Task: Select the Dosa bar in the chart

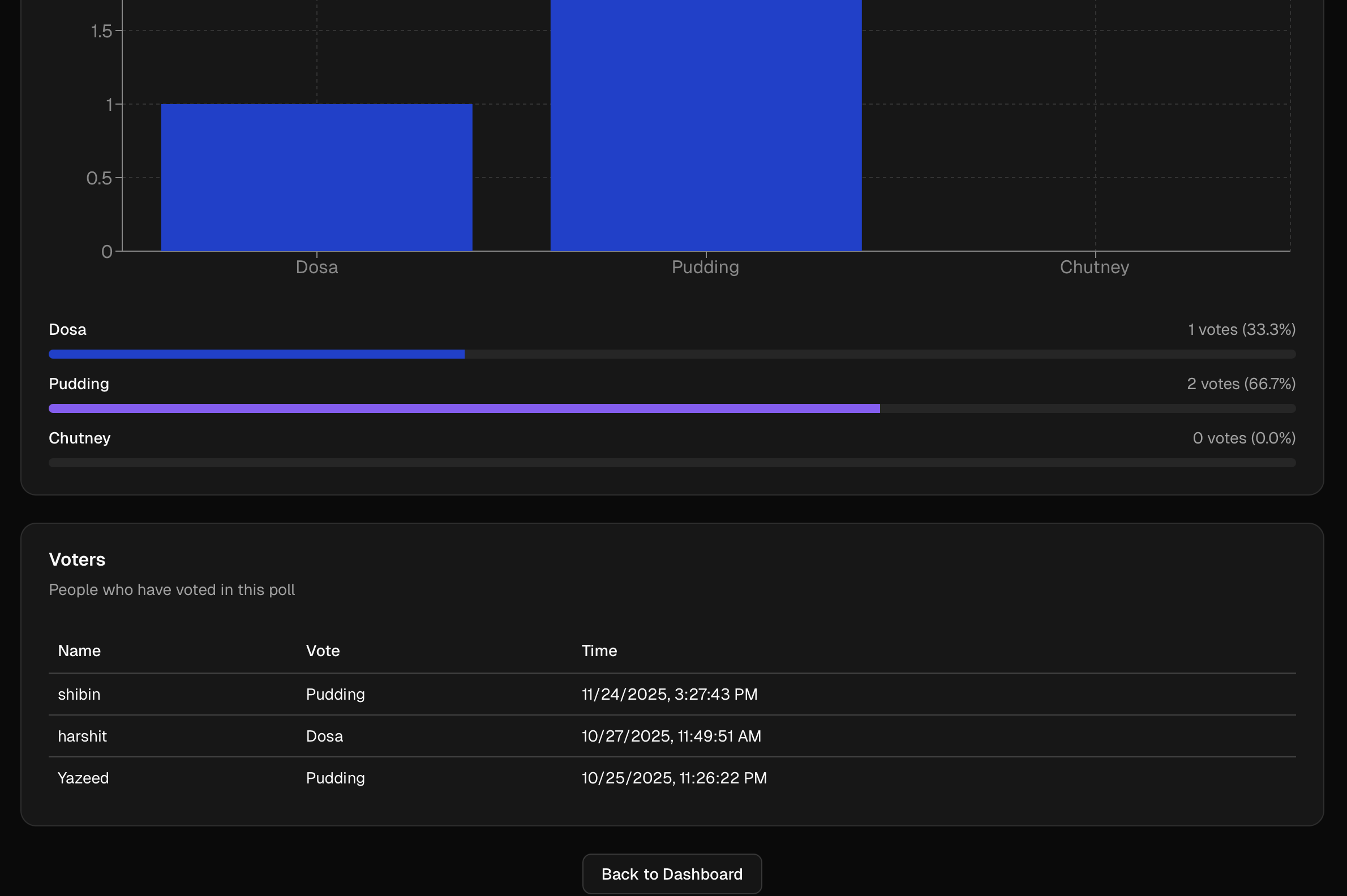Action: coord(317,177)
